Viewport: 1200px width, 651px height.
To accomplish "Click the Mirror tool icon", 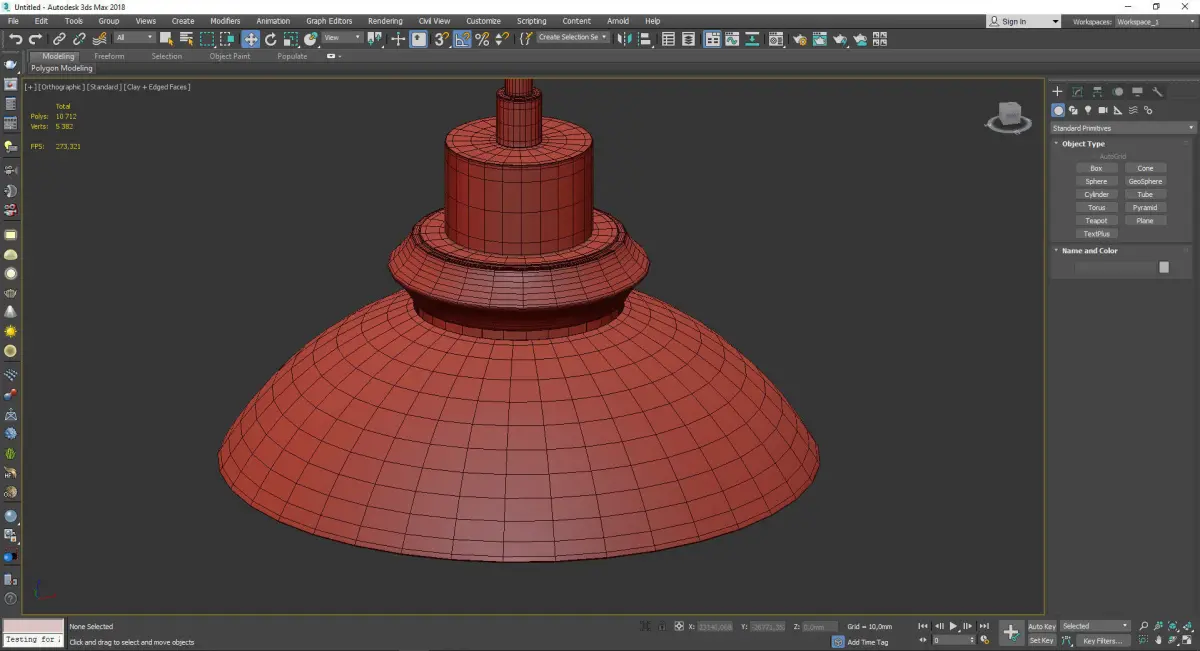I will click(625, 39).
